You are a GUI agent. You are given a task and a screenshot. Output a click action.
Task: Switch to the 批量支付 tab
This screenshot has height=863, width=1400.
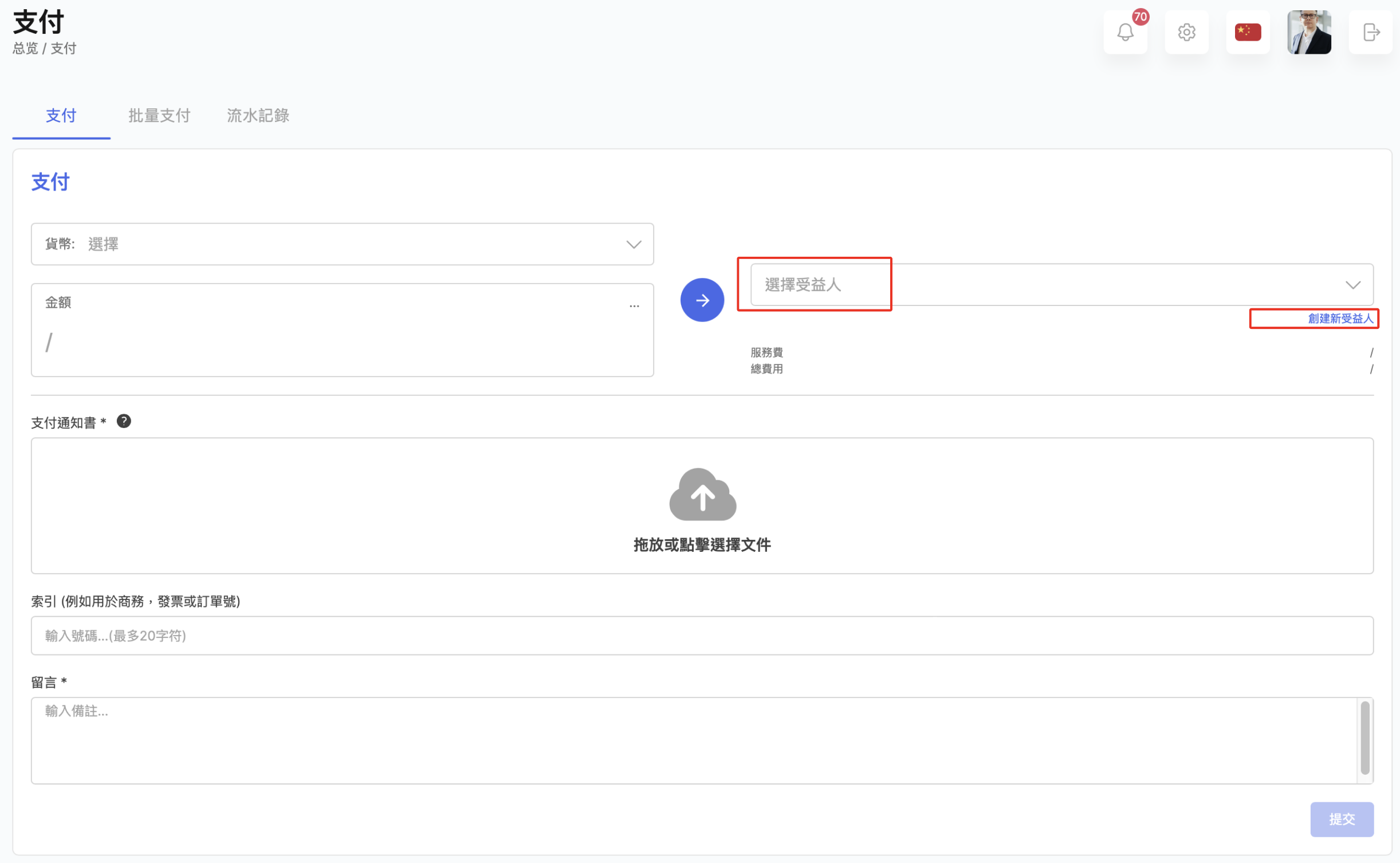159,116
